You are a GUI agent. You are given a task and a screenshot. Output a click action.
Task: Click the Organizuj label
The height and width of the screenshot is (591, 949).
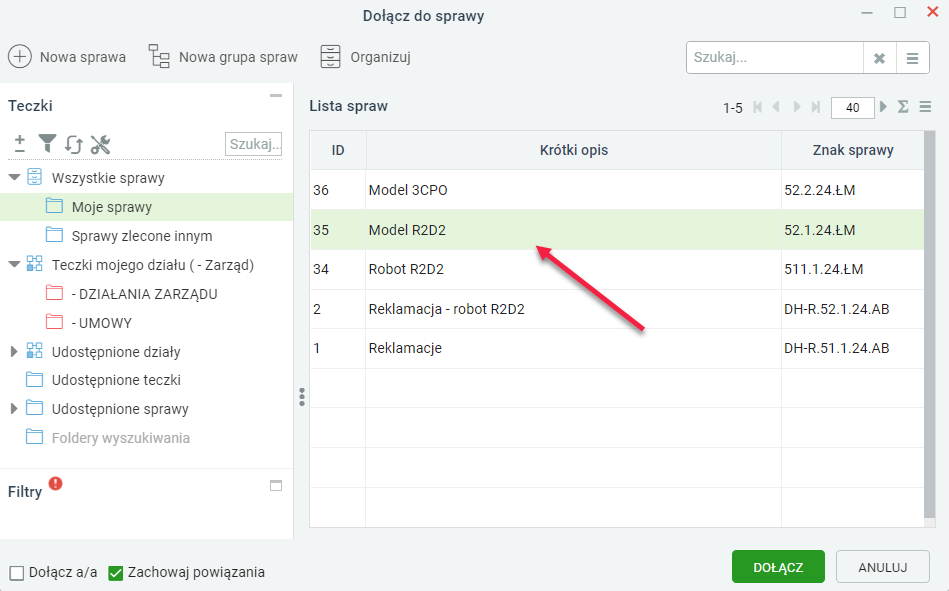[381, 58]
